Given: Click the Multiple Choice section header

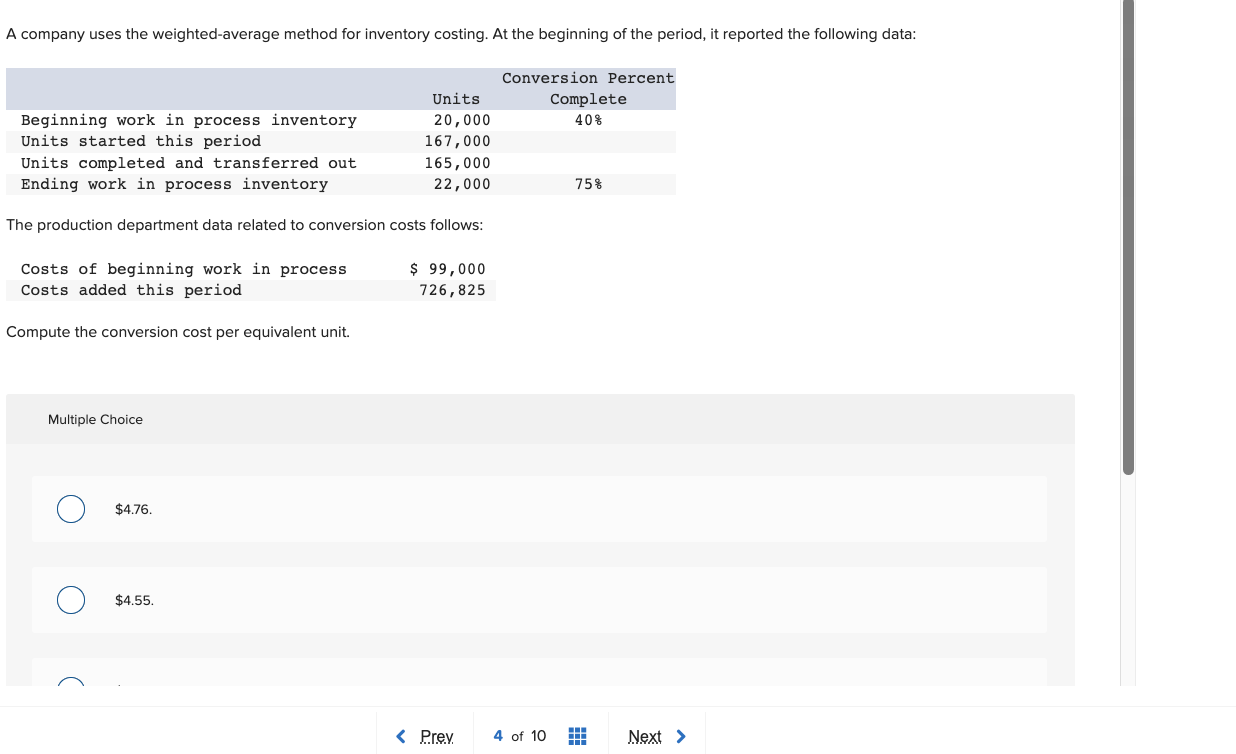Looking at the screenshot, I should (95, 419).
